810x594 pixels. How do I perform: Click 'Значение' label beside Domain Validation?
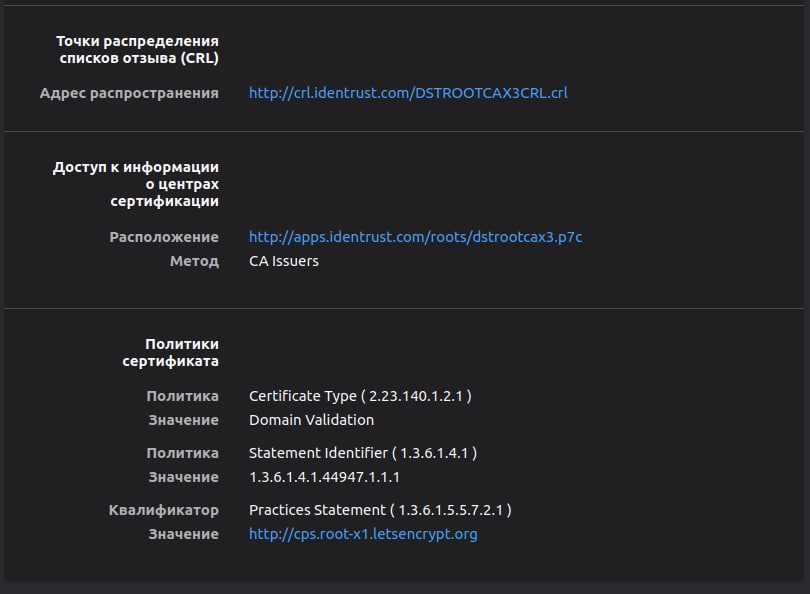point(183,420)
